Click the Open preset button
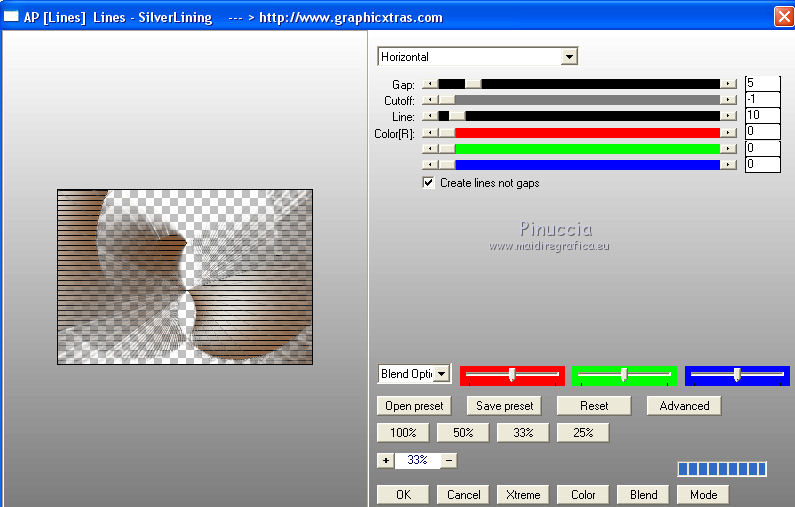The width and height of the screenshot is (795, 507). click(414, 406)
